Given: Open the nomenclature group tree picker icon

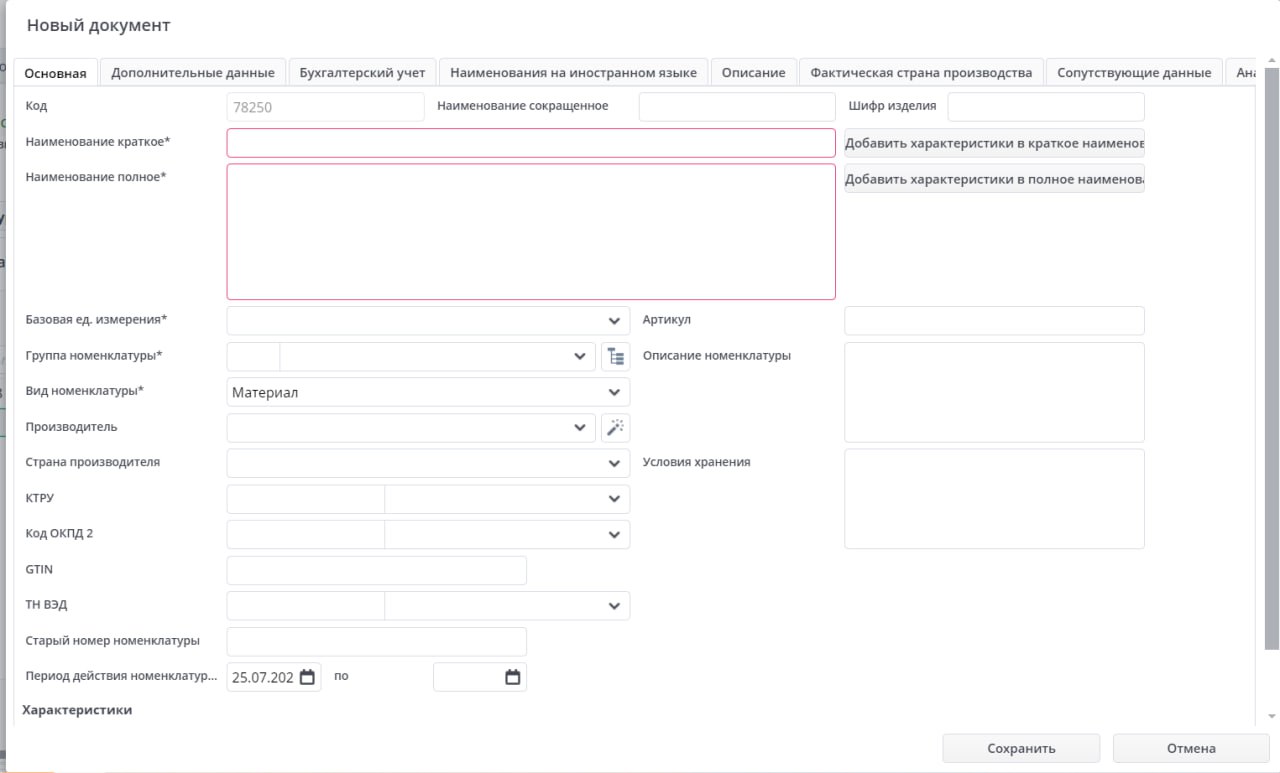Looking at the screenshot, I should pyautogui.click(x=615, y=356).
